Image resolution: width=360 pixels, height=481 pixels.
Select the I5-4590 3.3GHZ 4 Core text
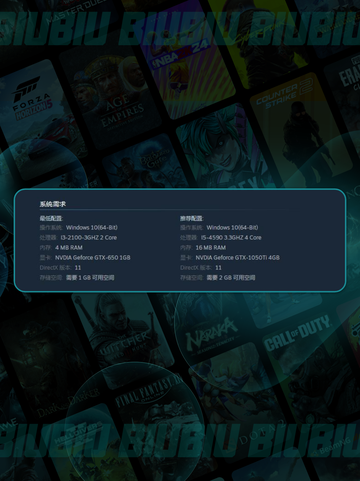pos(231,238)
